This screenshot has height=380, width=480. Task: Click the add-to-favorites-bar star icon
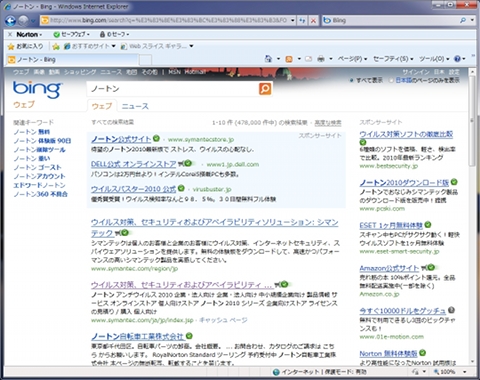pos(56,46)
